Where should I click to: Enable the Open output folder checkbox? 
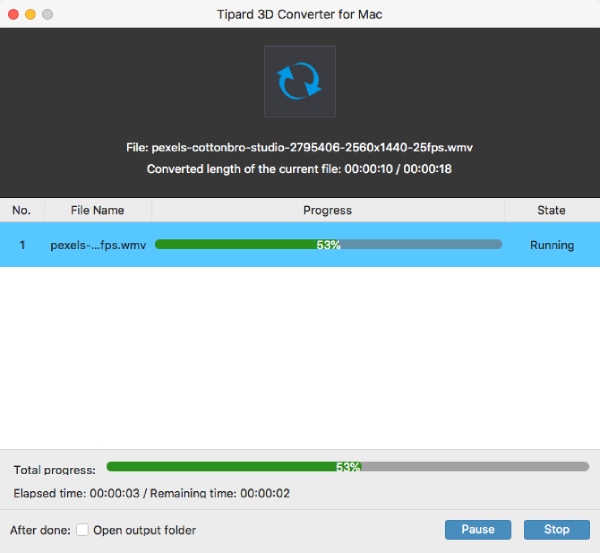coord(83,530)
